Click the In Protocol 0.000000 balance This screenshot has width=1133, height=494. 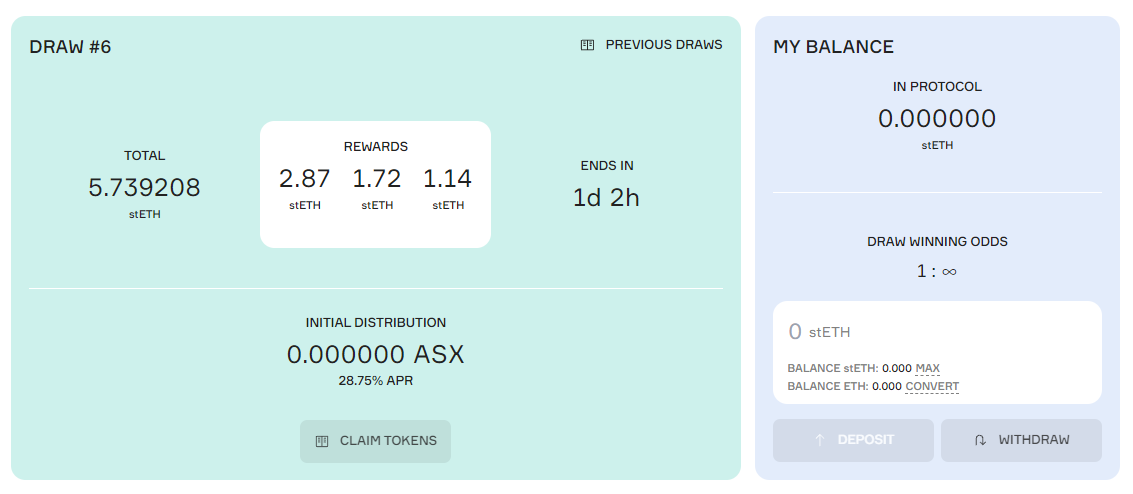[937, 118]
